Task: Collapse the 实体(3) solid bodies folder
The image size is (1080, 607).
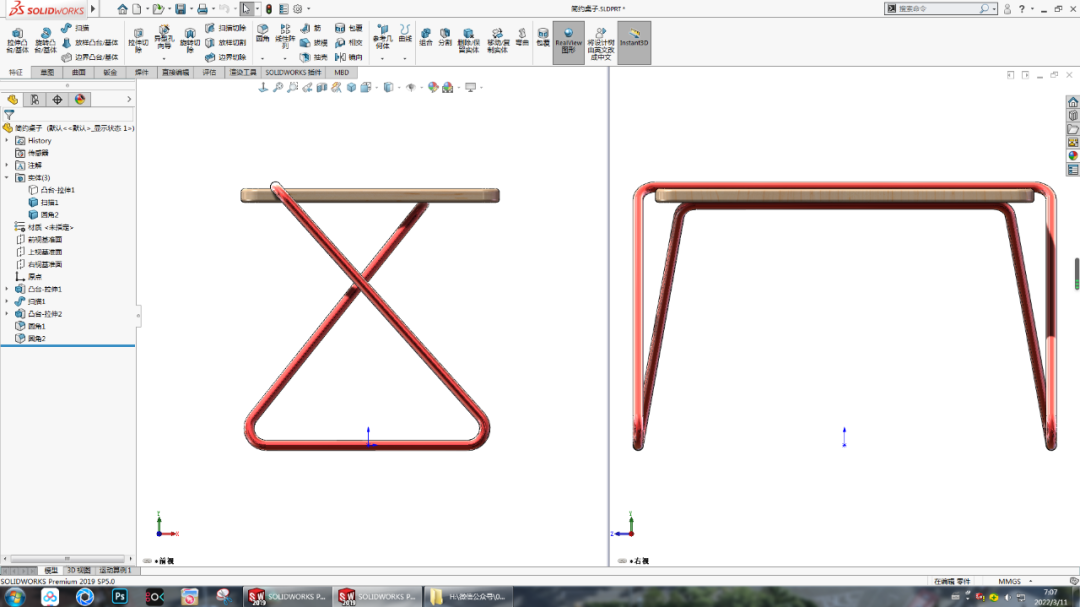Action: tap(7, 178)
